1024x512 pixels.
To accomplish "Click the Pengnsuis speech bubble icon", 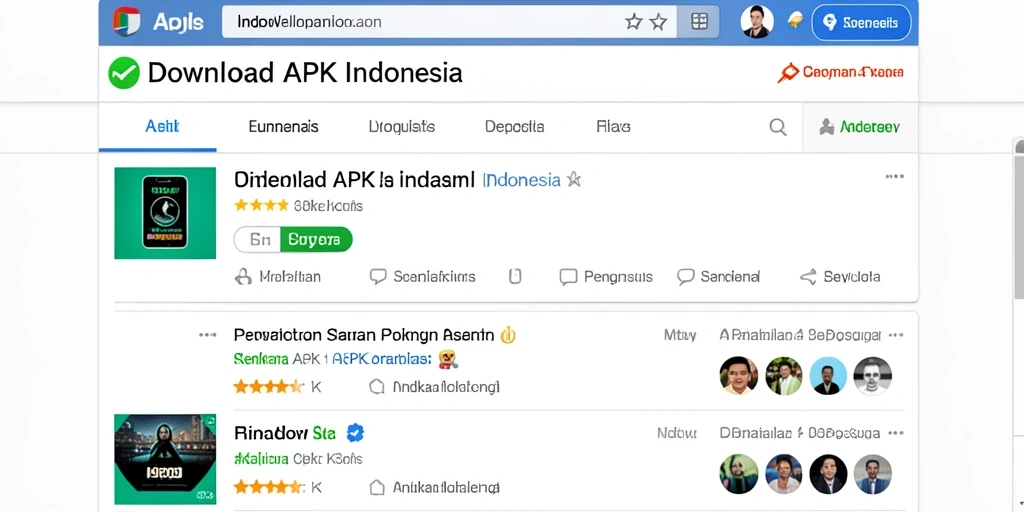I will pos(568,277).
